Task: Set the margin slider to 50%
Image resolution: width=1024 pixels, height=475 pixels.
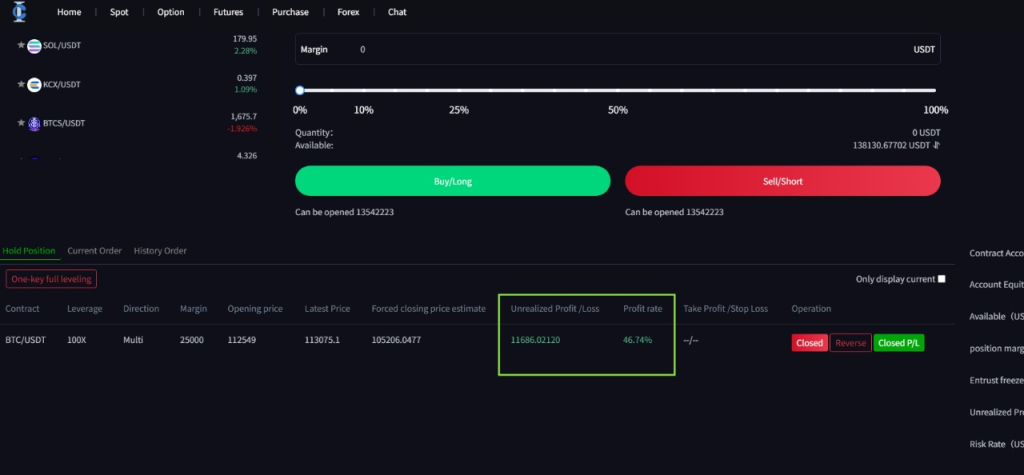Action: pyautogui.click(x=617, y=91)
